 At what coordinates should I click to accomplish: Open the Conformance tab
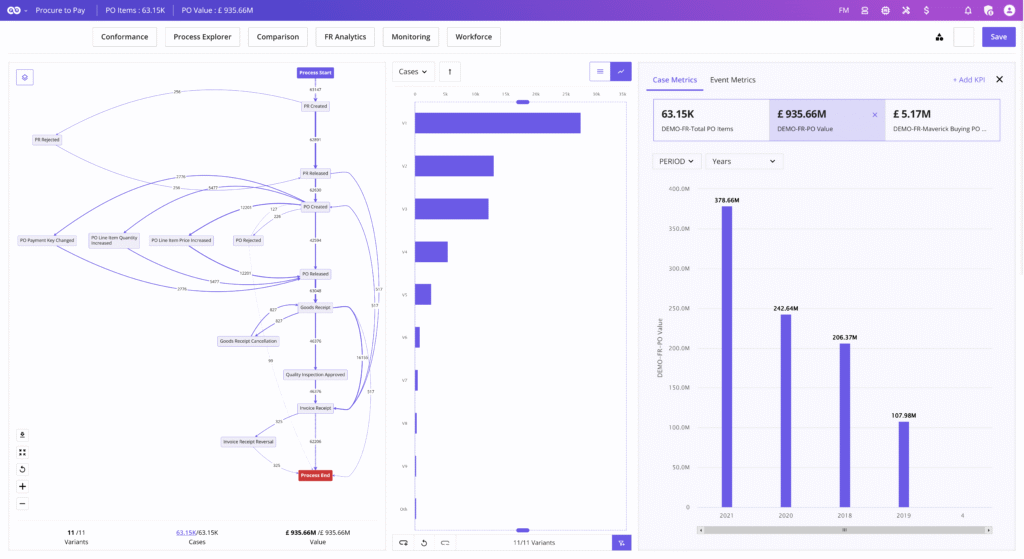point(125,37)
